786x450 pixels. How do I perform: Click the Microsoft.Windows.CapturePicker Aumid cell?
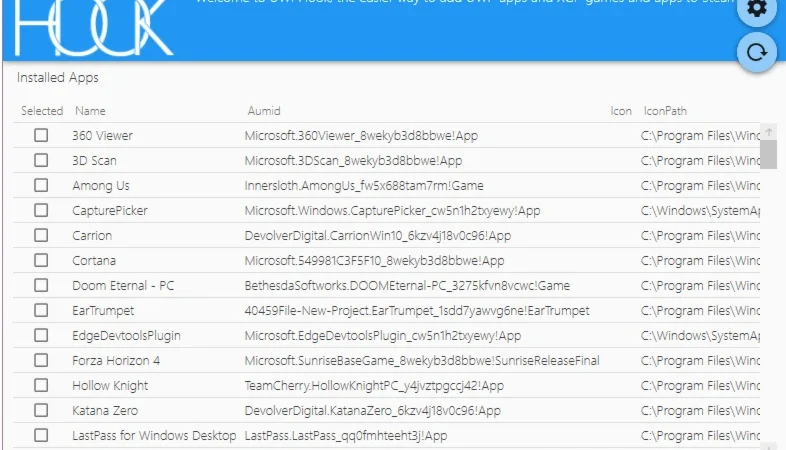pyautogui.click(x=392, y=210)
